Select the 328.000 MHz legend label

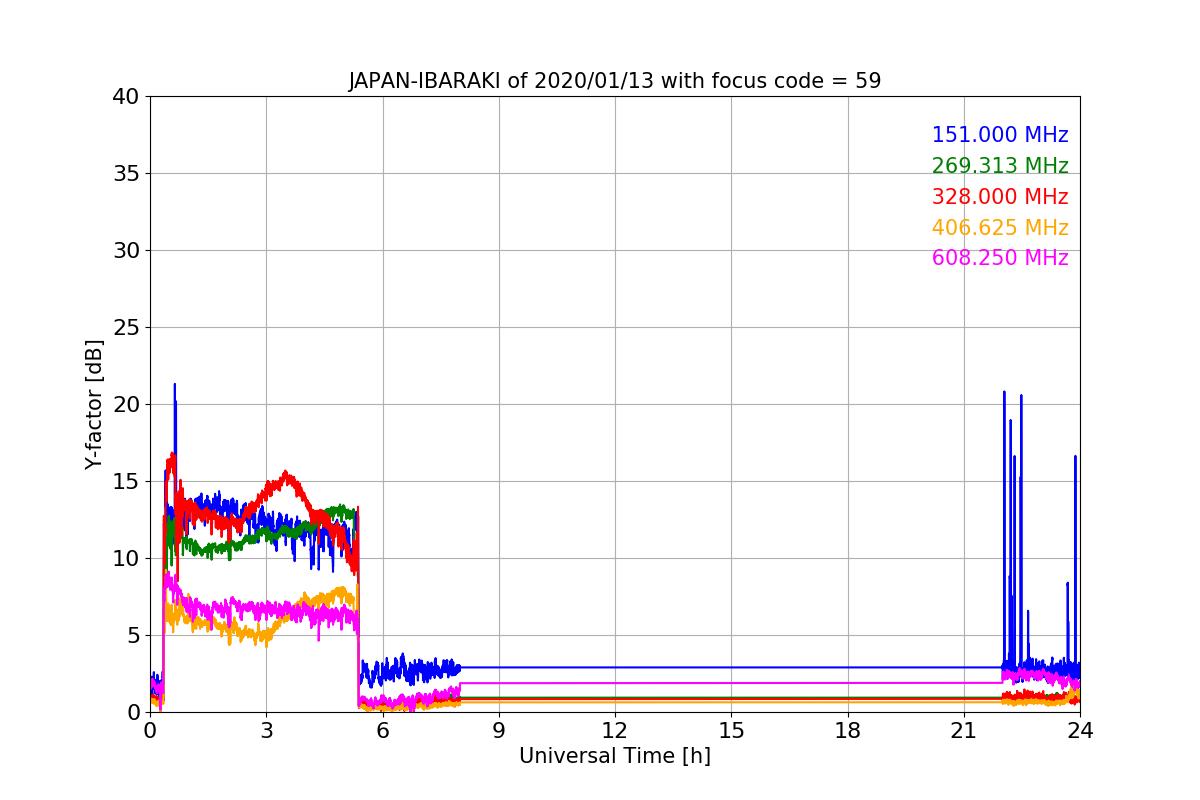1000,197
